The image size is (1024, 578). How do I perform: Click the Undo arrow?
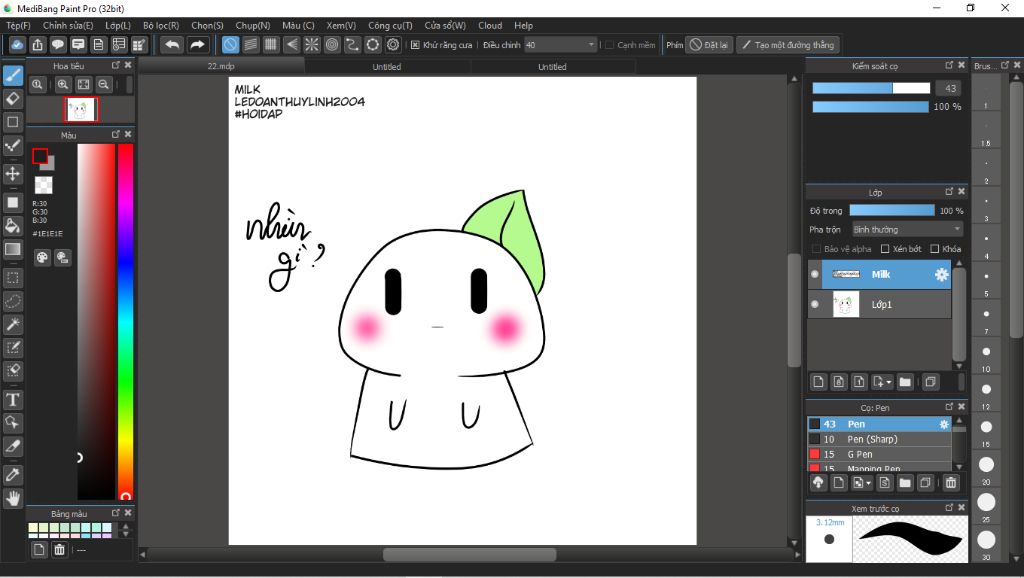coord(172,44)
